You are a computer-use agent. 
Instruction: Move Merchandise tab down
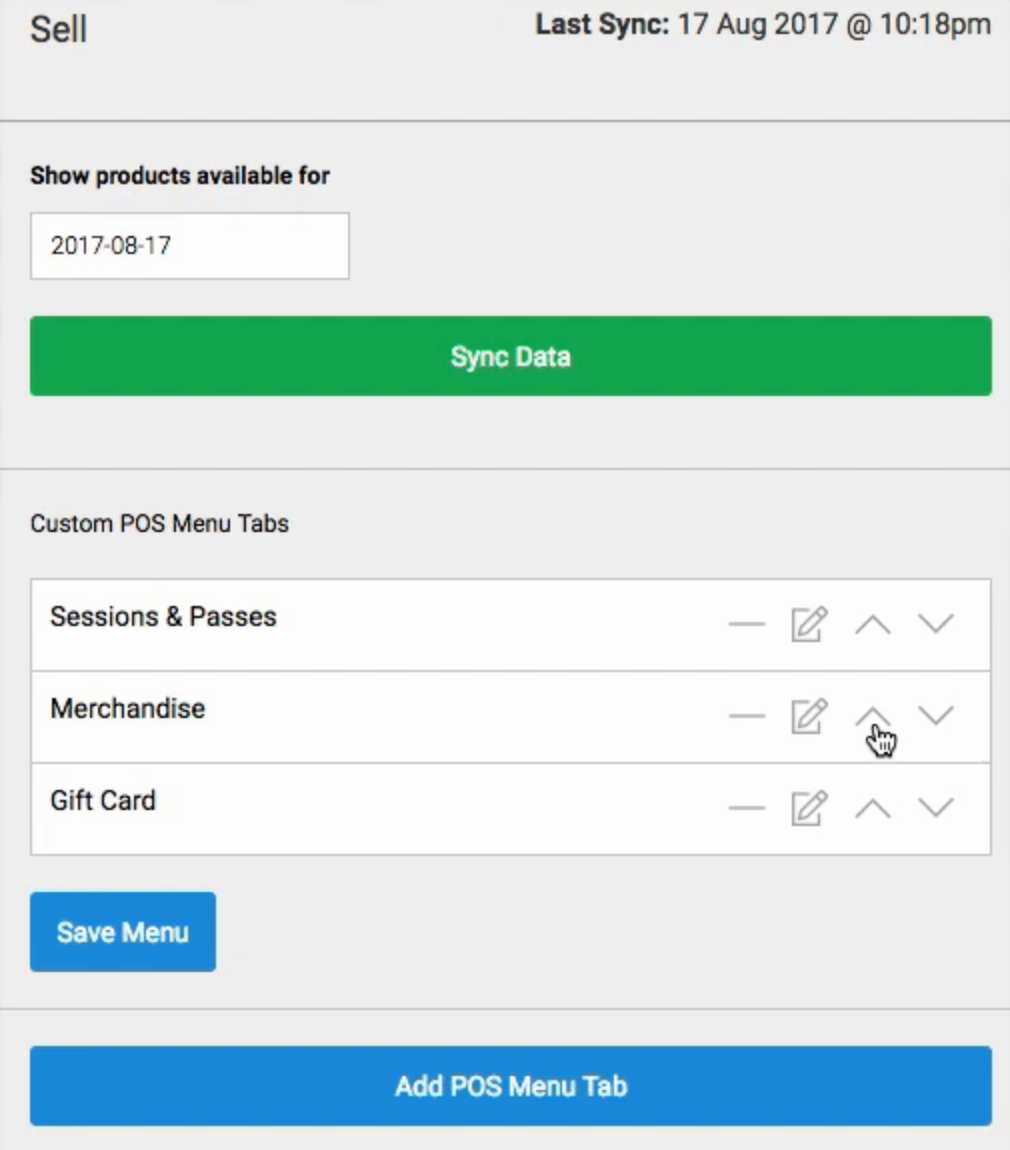coord(936,715)
